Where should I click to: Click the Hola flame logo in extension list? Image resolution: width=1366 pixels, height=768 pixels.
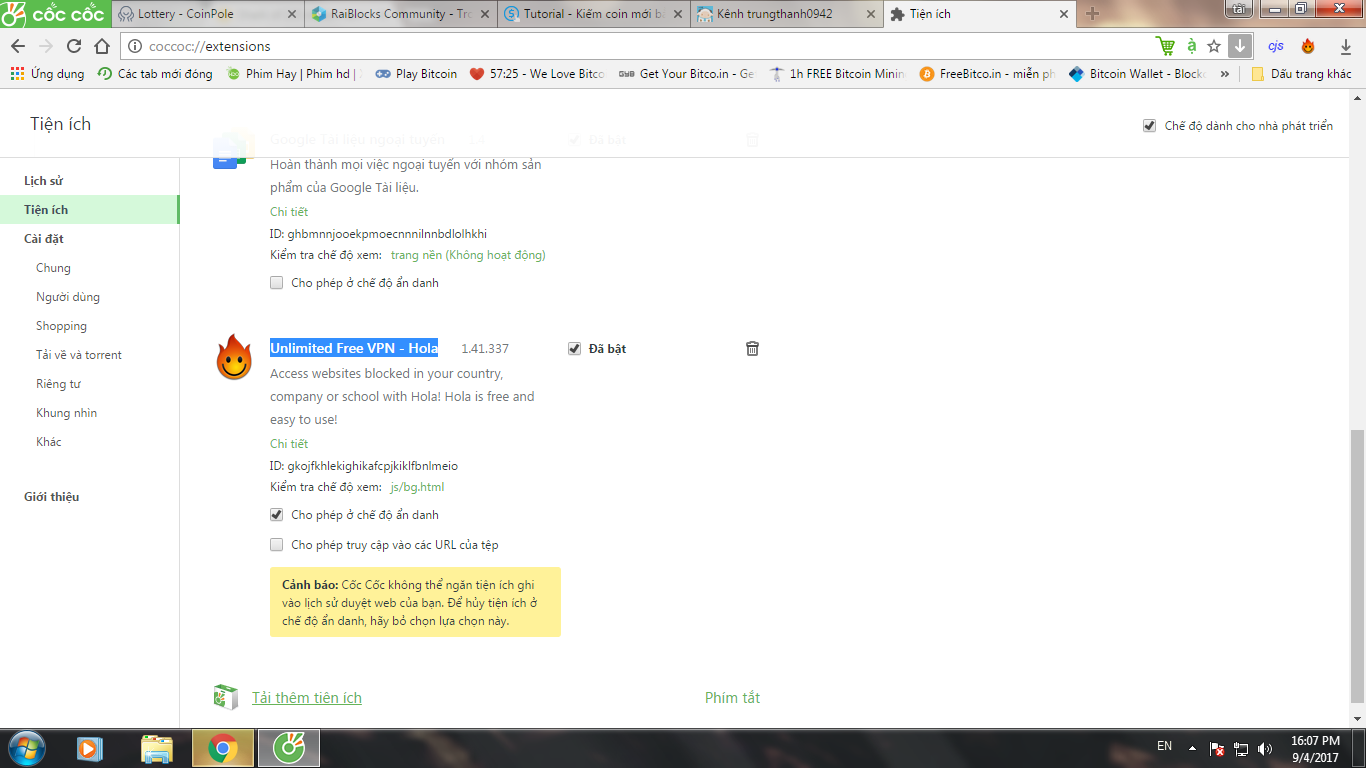[x=233, y=357]
